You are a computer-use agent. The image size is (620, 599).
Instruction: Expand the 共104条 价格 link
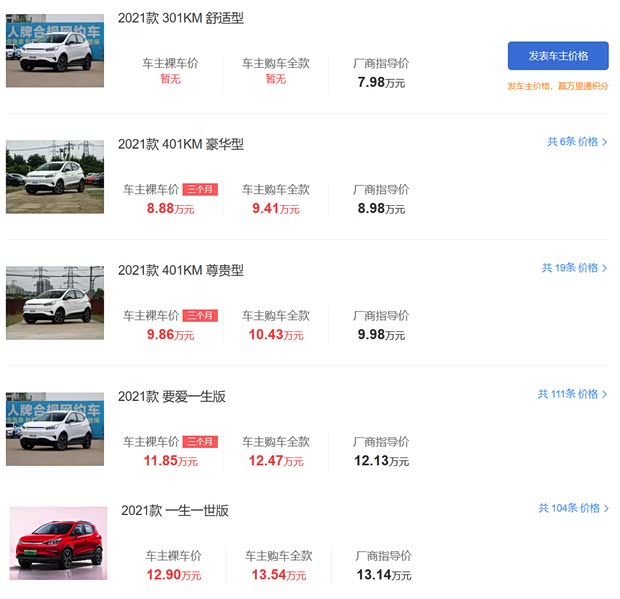(573, 508)
